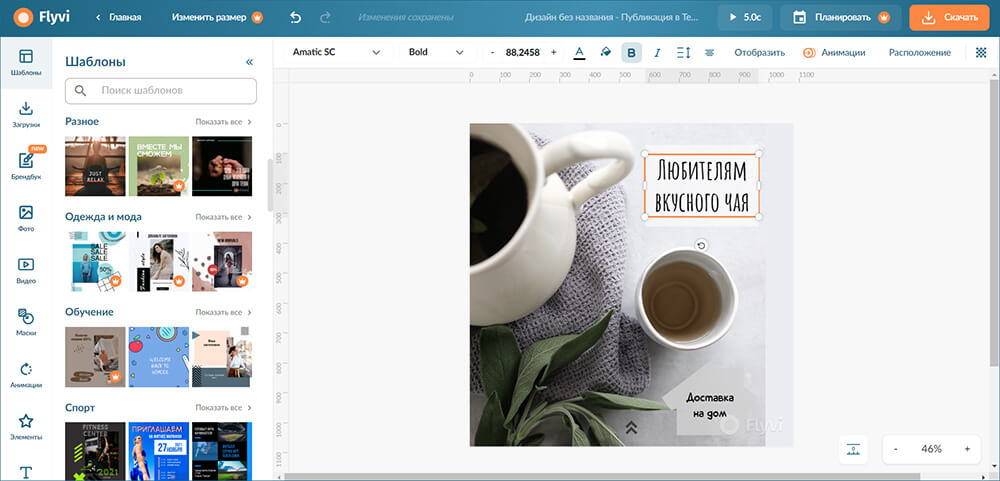This screenshot has width=1000, height=481.
Task: Click the text alignment icon
Action: pyautogui.click(x=710, y=52)
